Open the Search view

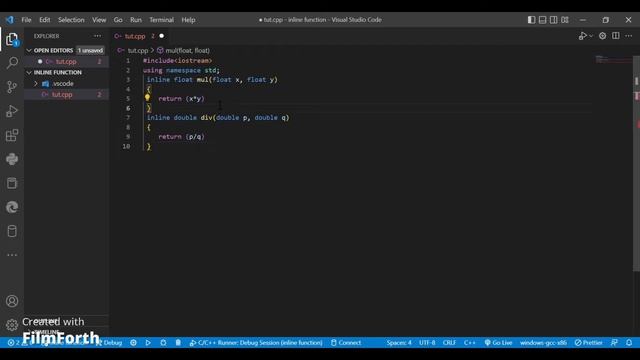tap(12, 63)
